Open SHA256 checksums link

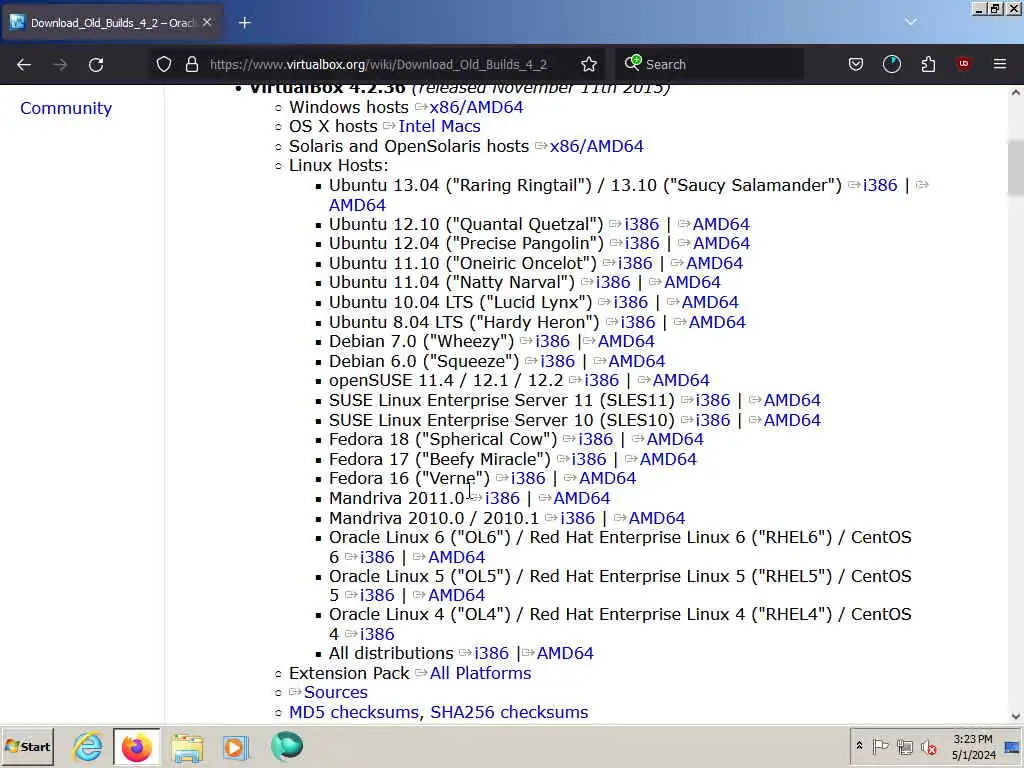(509, 712)
